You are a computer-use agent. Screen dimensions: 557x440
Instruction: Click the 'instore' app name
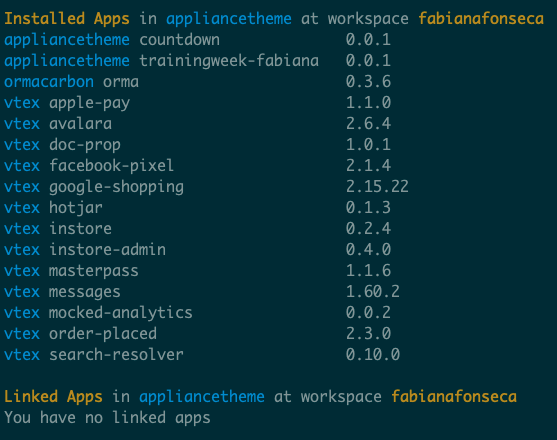click(x=81, y=228)
